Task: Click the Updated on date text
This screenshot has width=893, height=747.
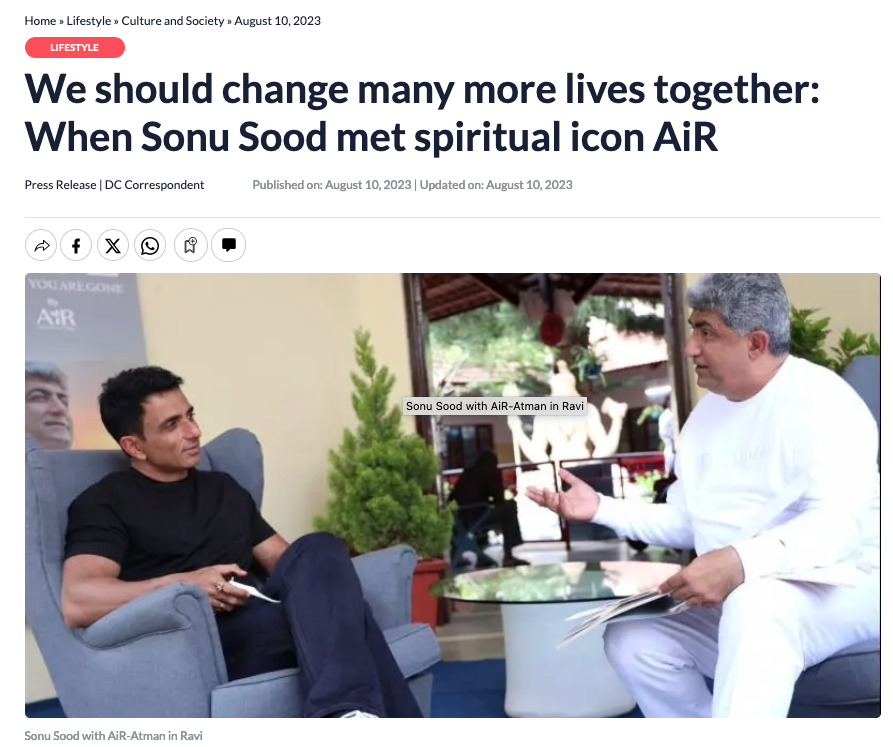Action: (x=496, y=185)
